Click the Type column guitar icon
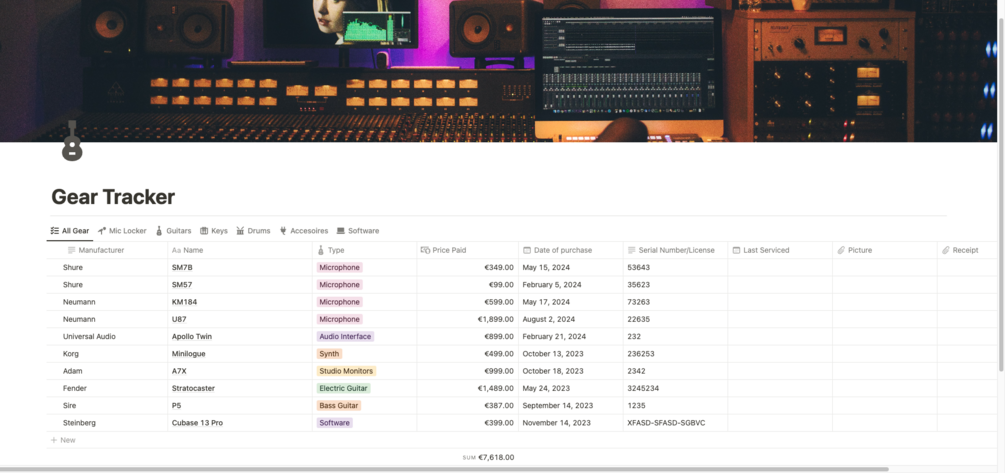 tap(320, 250)
